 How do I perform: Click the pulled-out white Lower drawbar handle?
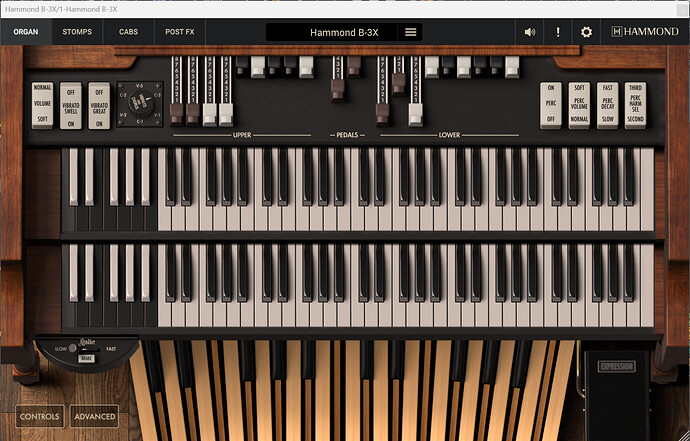pyautogui.click(x=415, y=114)
